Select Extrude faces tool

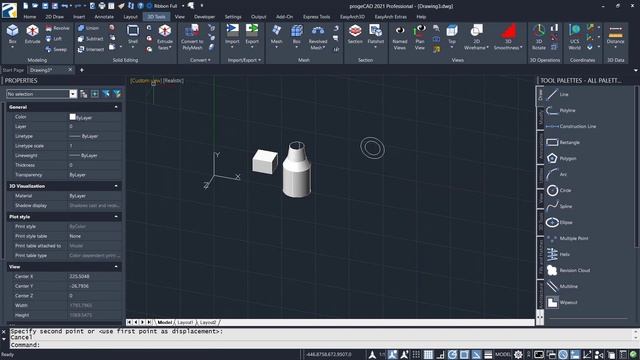tap(165, 37)
